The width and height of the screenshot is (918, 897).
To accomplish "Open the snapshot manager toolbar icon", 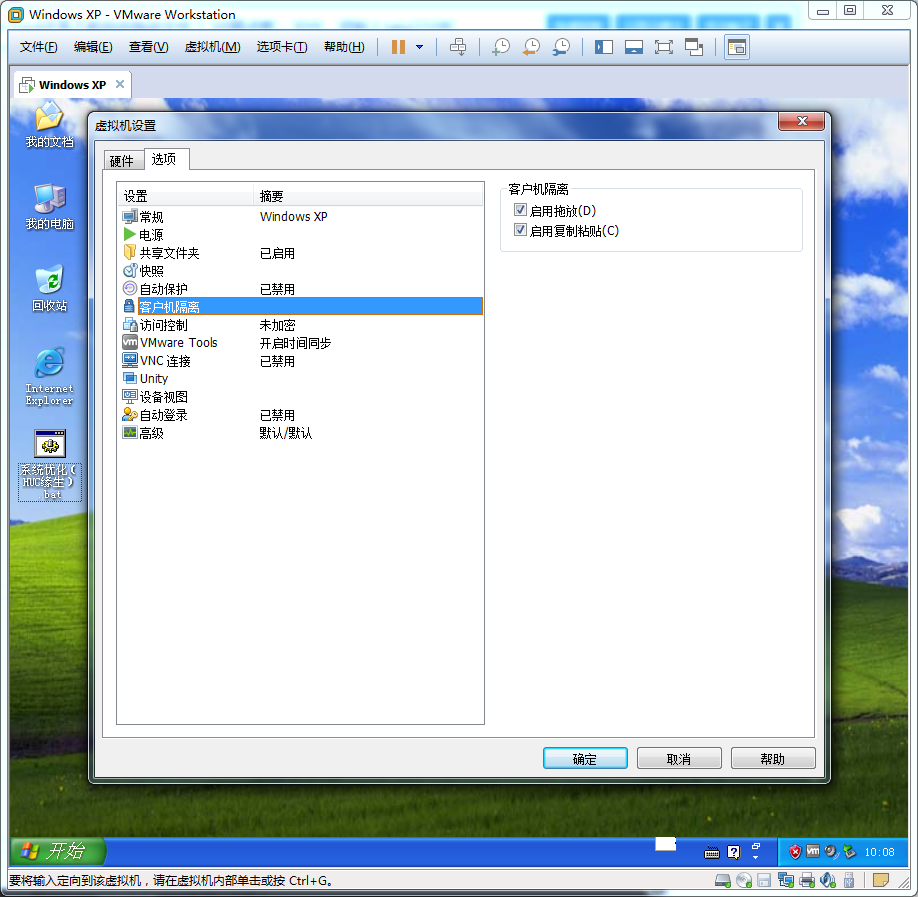I will point(561,47).
